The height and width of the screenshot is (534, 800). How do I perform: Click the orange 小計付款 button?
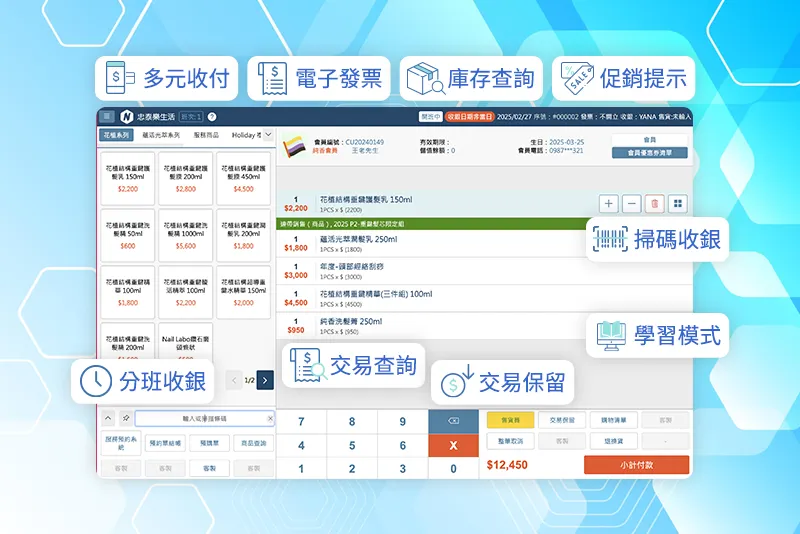click(x=636, y=465)
